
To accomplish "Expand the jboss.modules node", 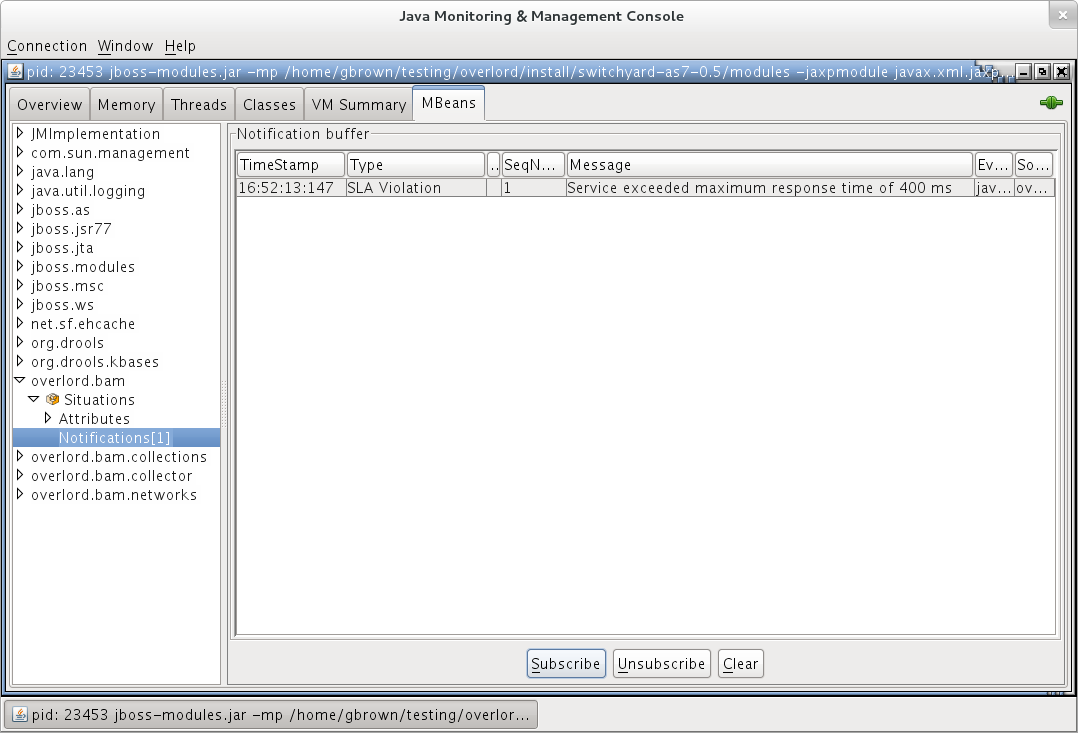I will coord(20,267).
